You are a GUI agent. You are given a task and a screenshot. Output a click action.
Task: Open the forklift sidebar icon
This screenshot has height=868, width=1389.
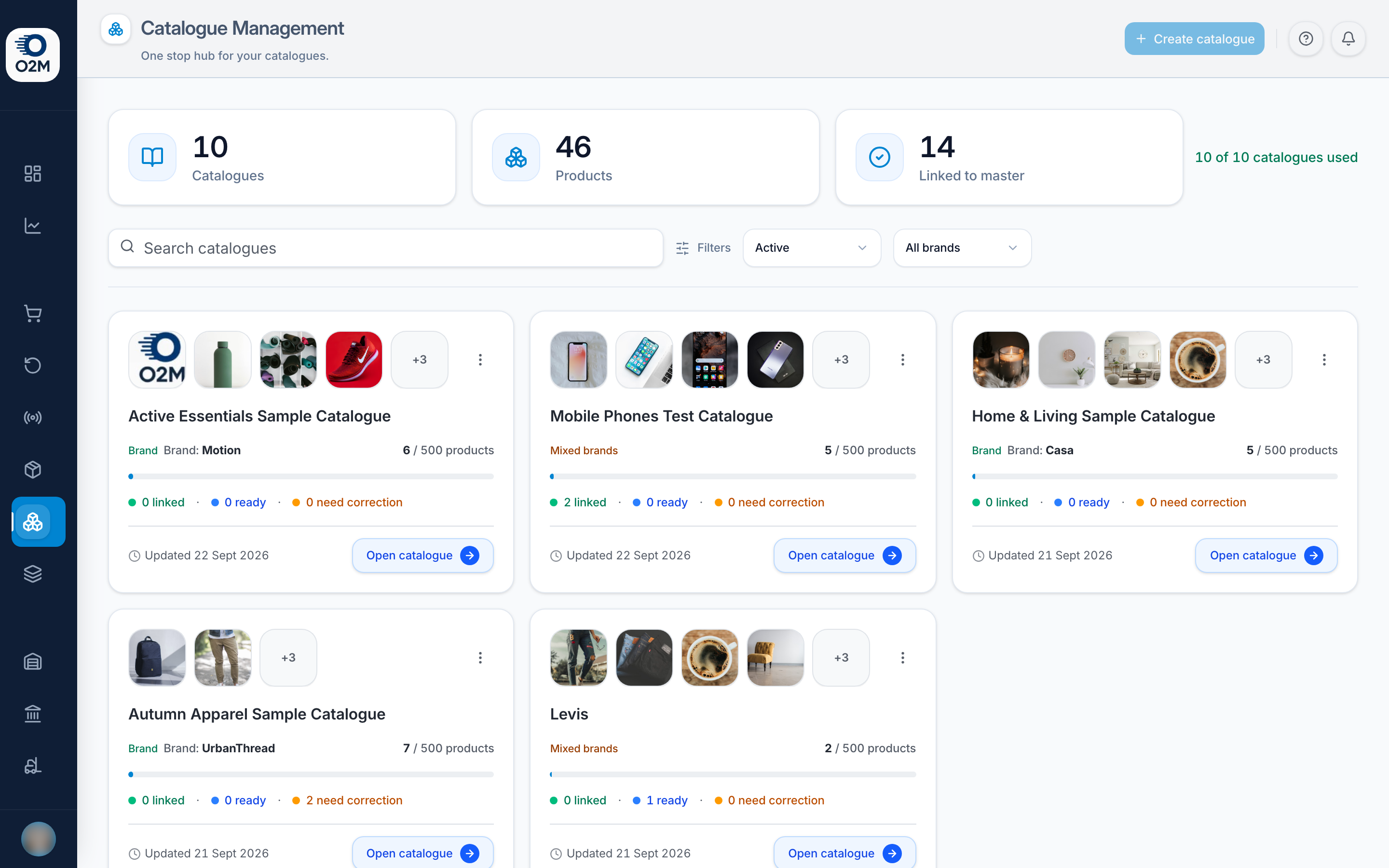(x=33, y=766)
